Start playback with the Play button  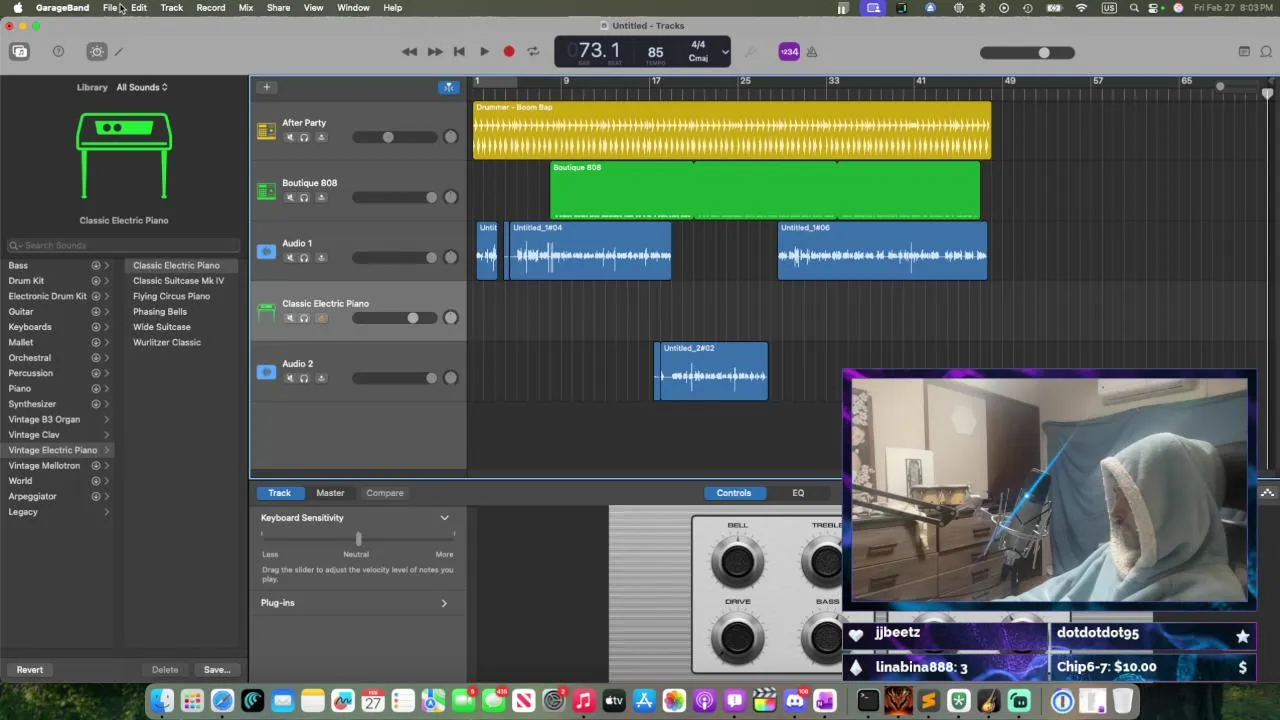pos(484,52)
